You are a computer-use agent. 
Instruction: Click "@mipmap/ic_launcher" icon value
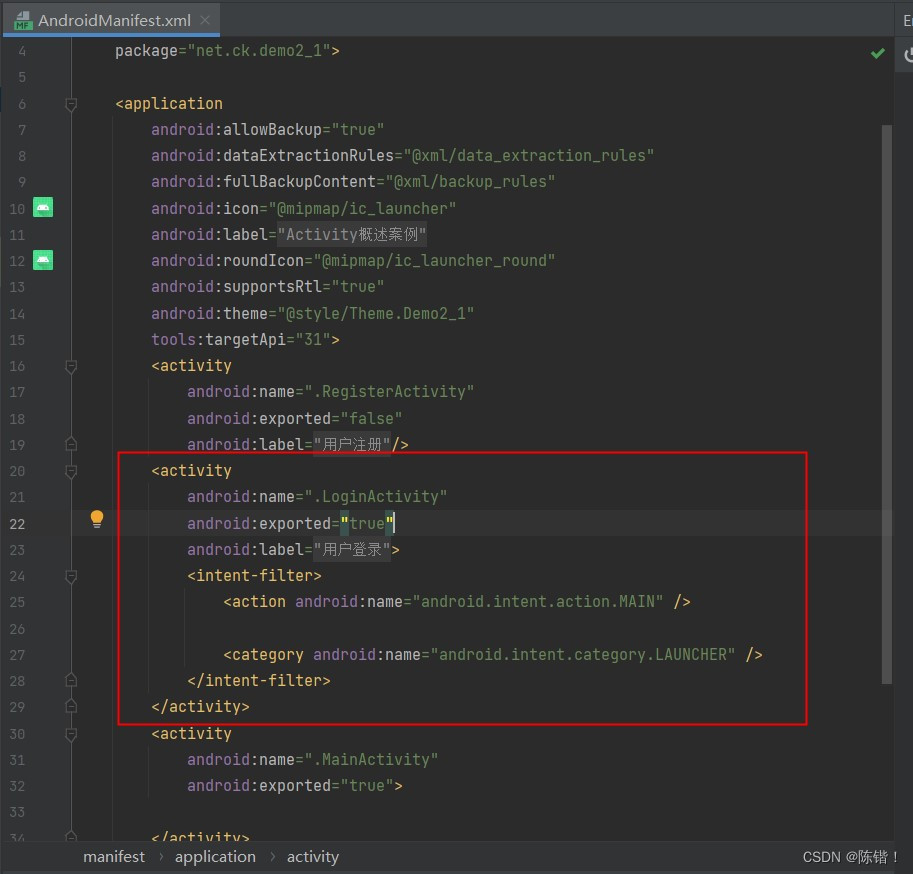(x=362, y=208)
